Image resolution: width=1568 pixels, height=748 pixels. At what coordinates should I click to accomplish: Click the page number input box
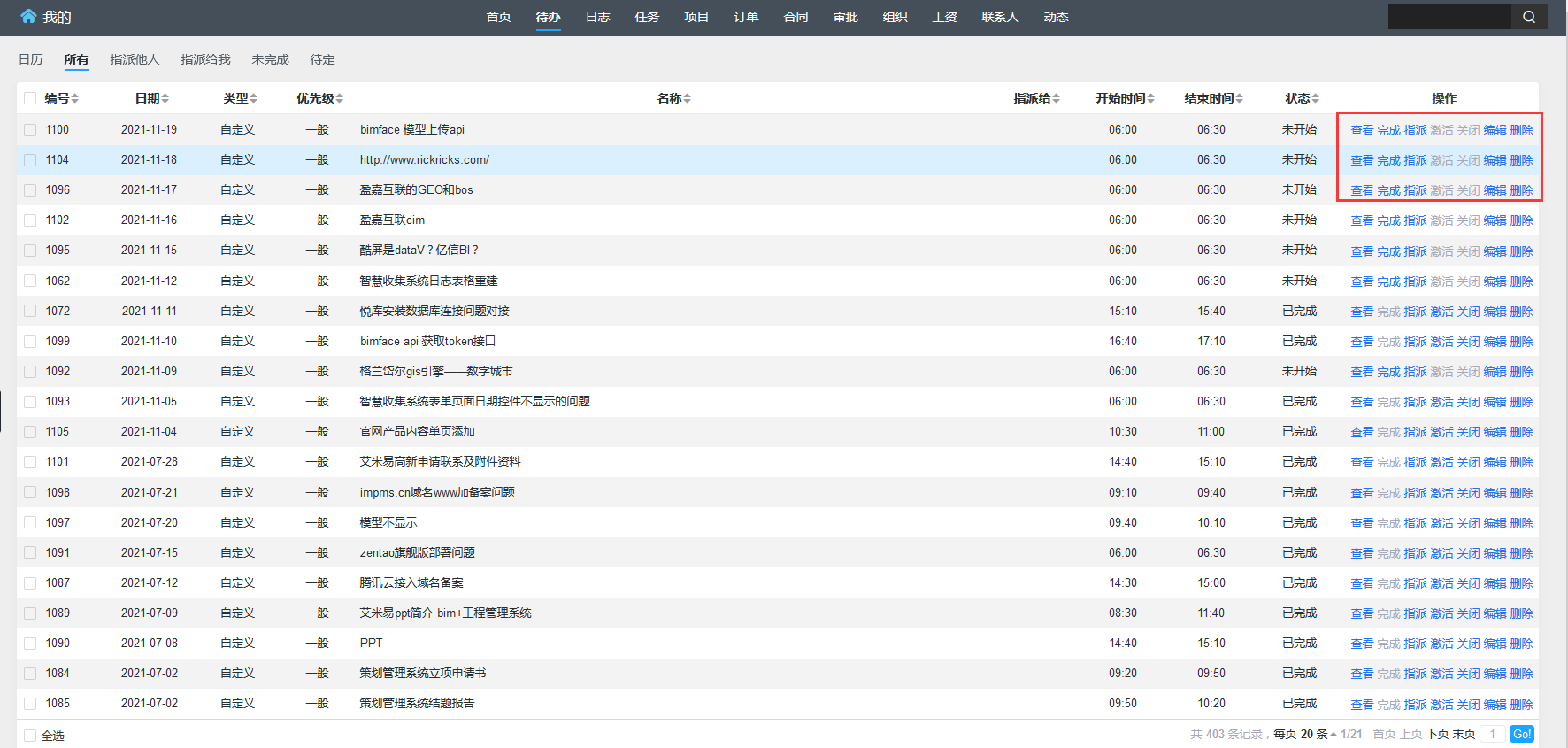(1492, 734)
